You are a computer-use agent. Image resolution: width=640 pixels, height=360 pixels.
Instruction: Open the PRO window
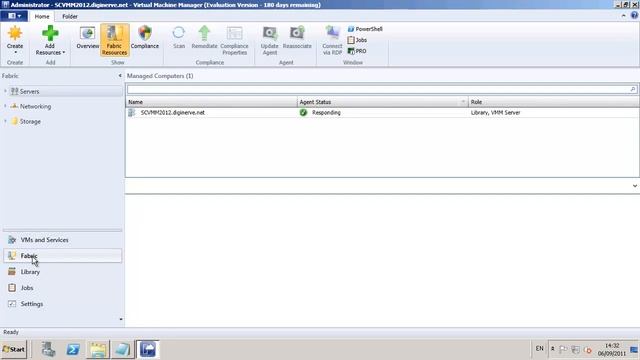click(x=357, y=51)
